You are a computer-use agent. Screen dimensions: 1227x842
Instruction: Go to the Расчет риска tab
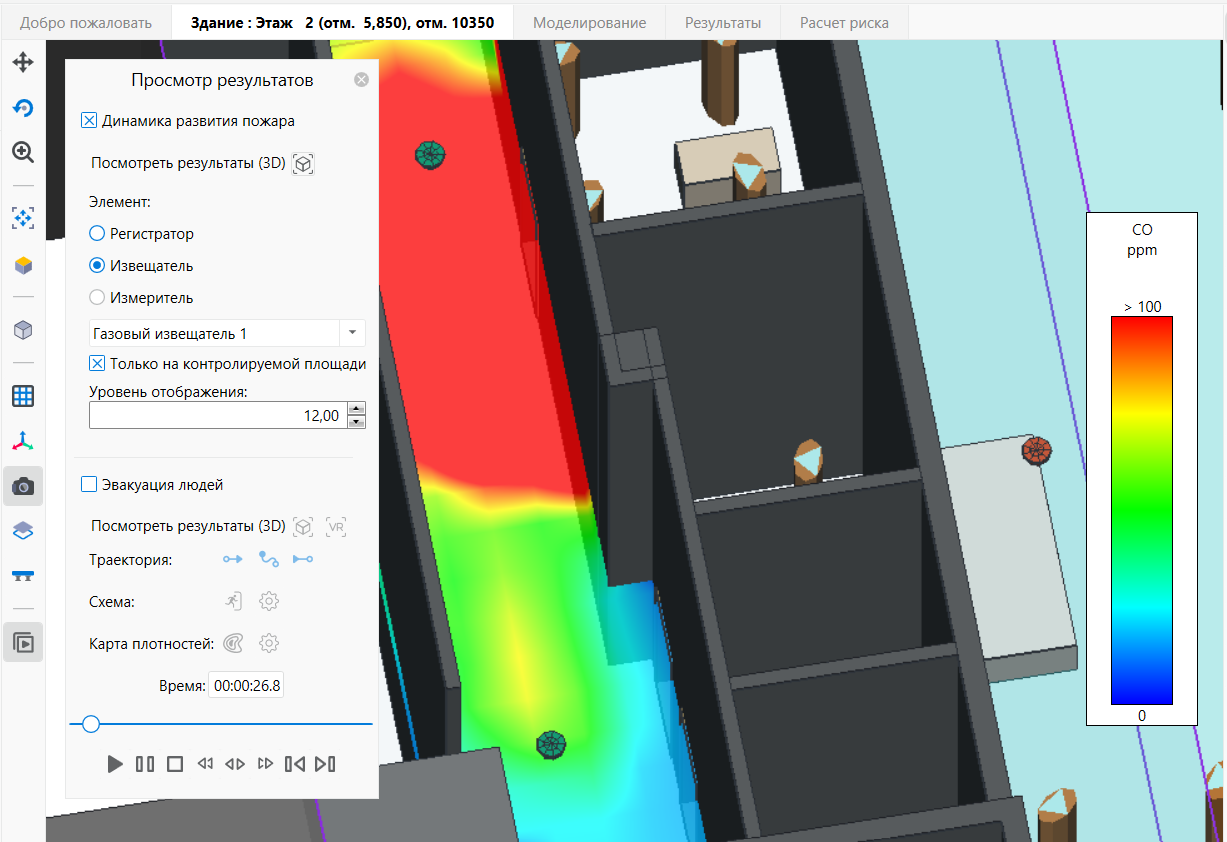[844, 22]
